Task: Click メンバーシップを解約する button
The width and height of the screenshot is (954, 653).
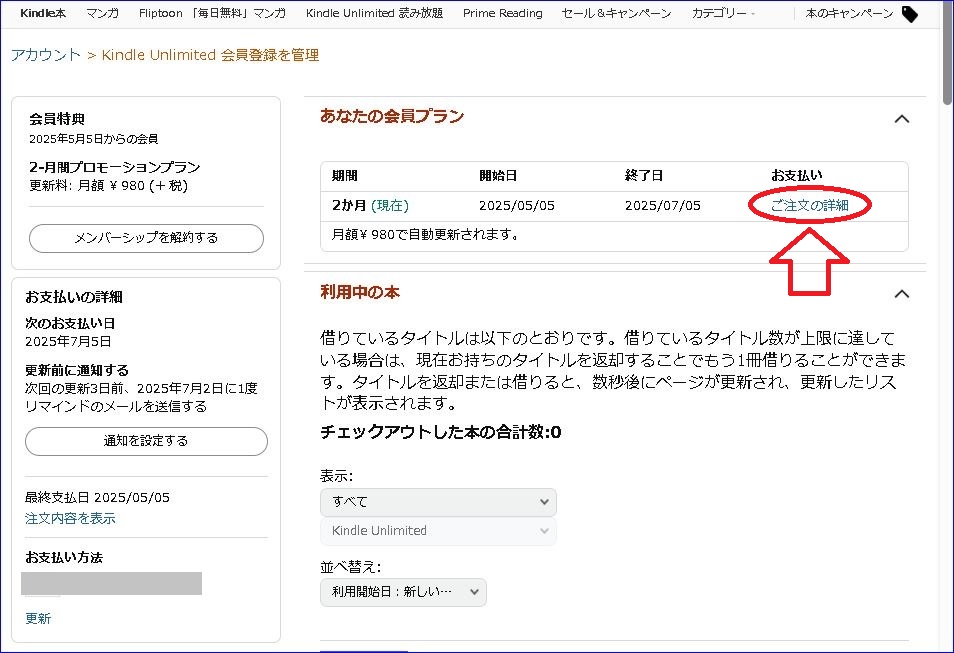Action: [x=146, y=238]
